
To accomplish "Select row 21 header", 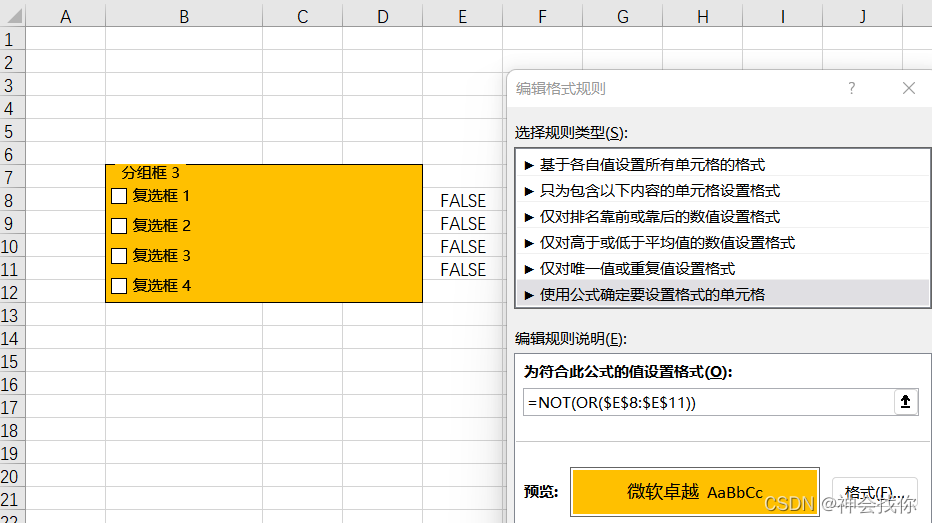I will click(12, 499).
